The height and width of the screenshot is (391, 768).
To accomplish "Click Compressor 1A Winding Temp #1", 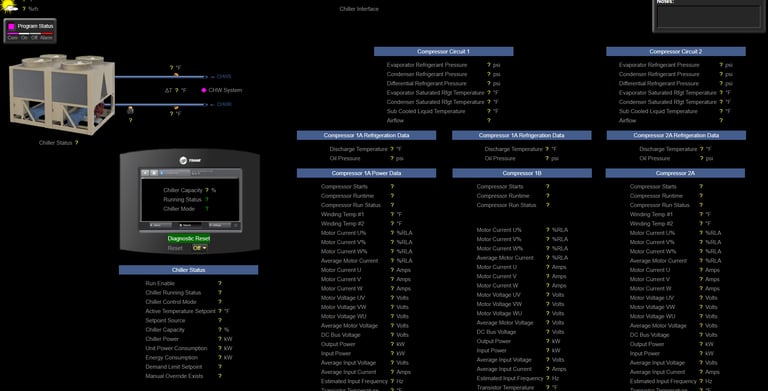I will click(361, 215).
